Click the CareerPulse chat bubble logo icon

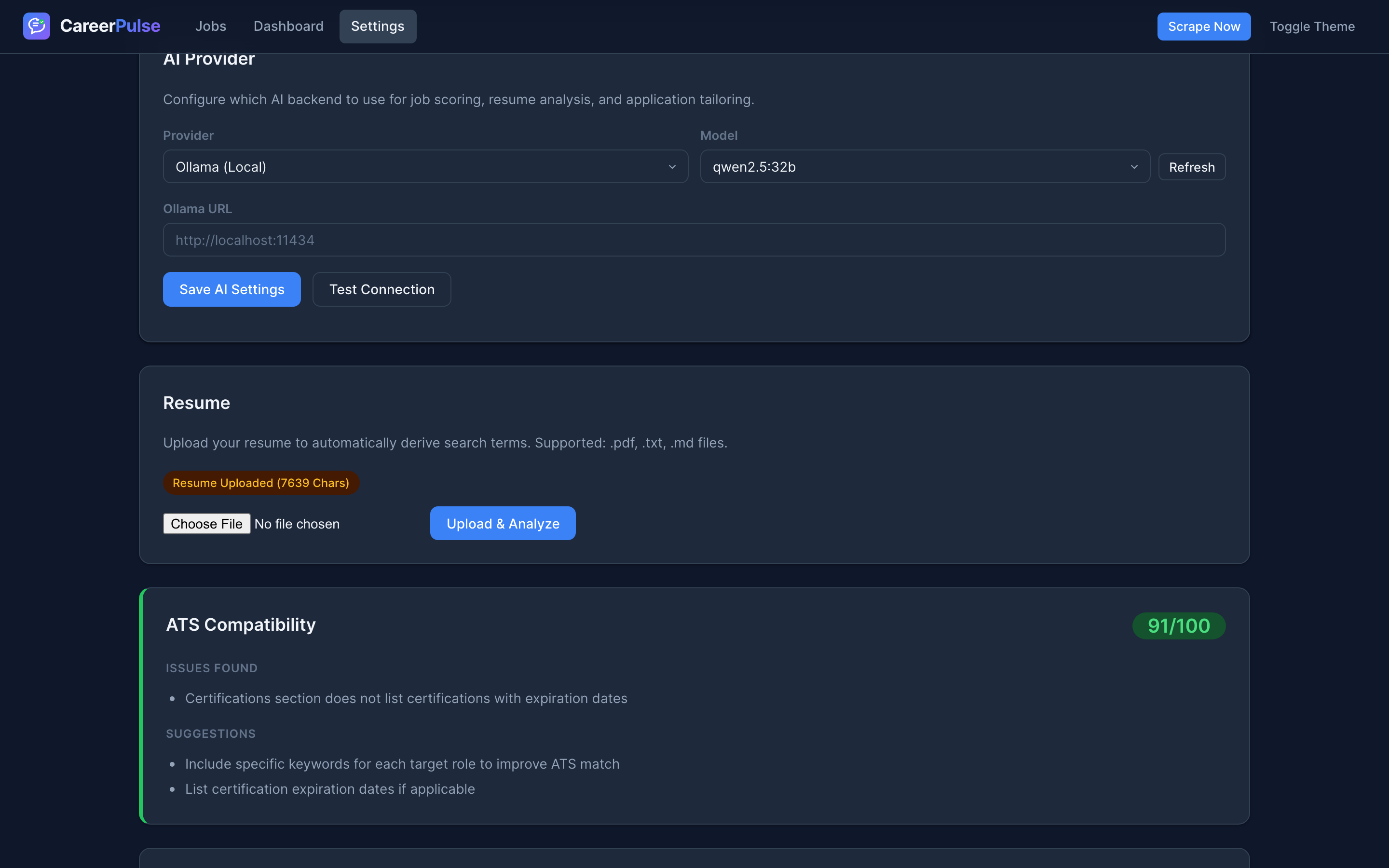click(x=36, y=26)
